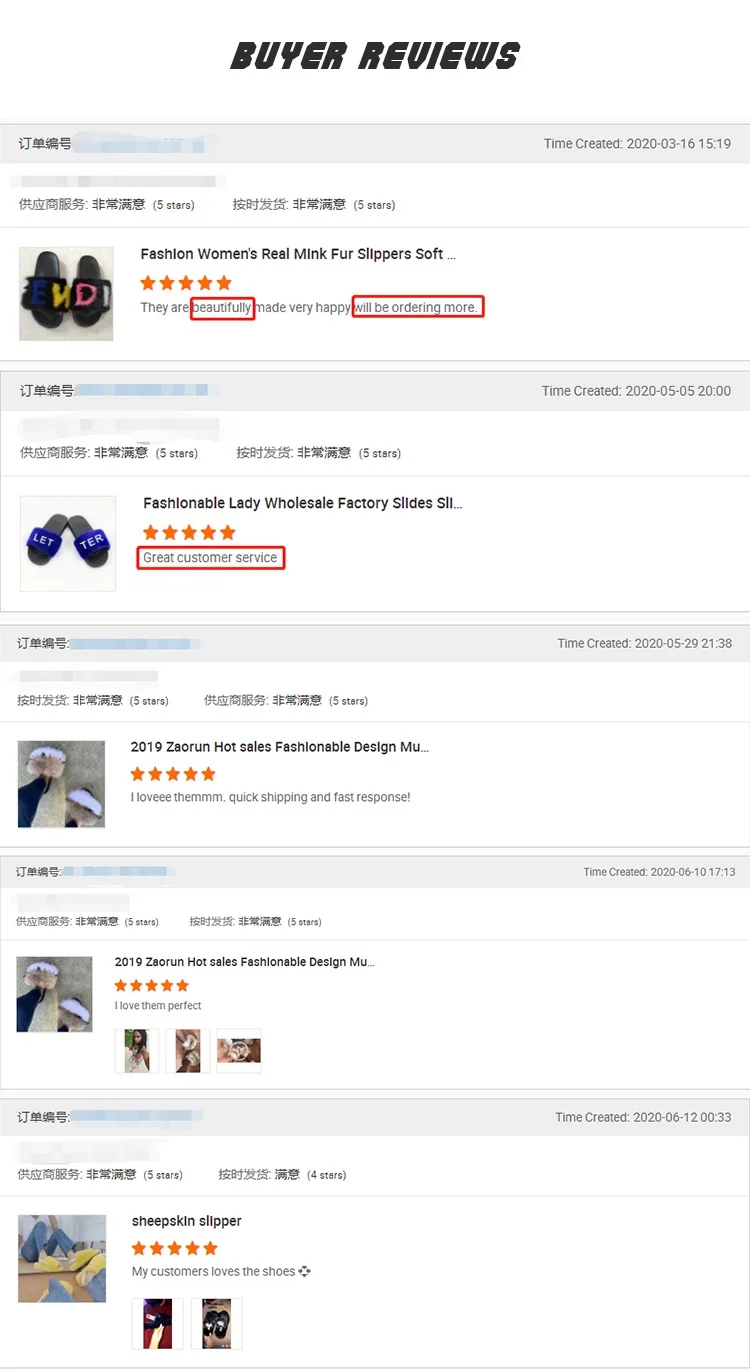Image resolution: width=750 pixels, height=1372 pixels.
Task: Open first '2019 Zaorun Hot sales' product title
Action: tap(280, 747)
